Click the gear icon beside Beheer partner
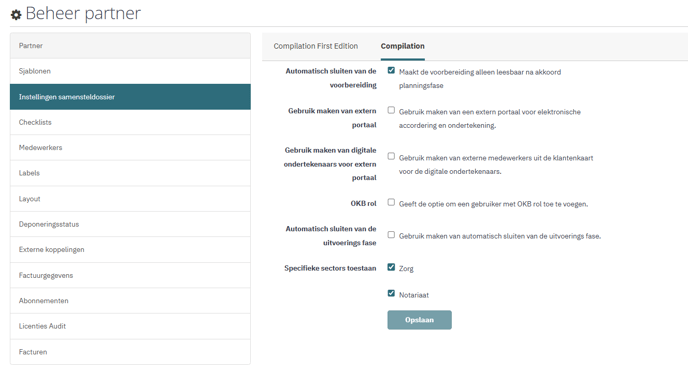Image resolution: width=688 pixels, height=373 pixels. coord(16,15)
